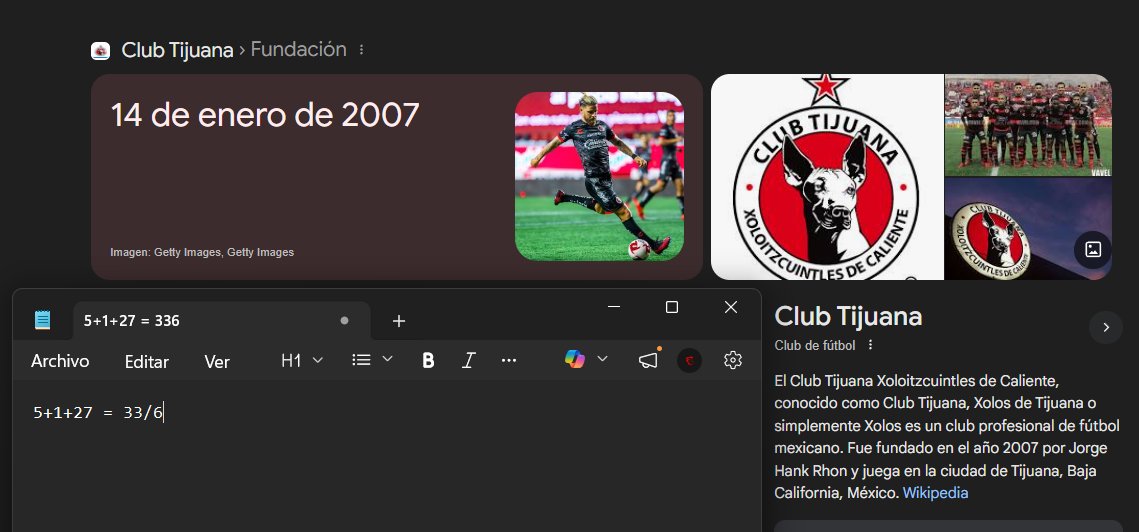Toggle italic formatting in Notepad
Screen dimensions: 1139x532
[x=469, y=360]
